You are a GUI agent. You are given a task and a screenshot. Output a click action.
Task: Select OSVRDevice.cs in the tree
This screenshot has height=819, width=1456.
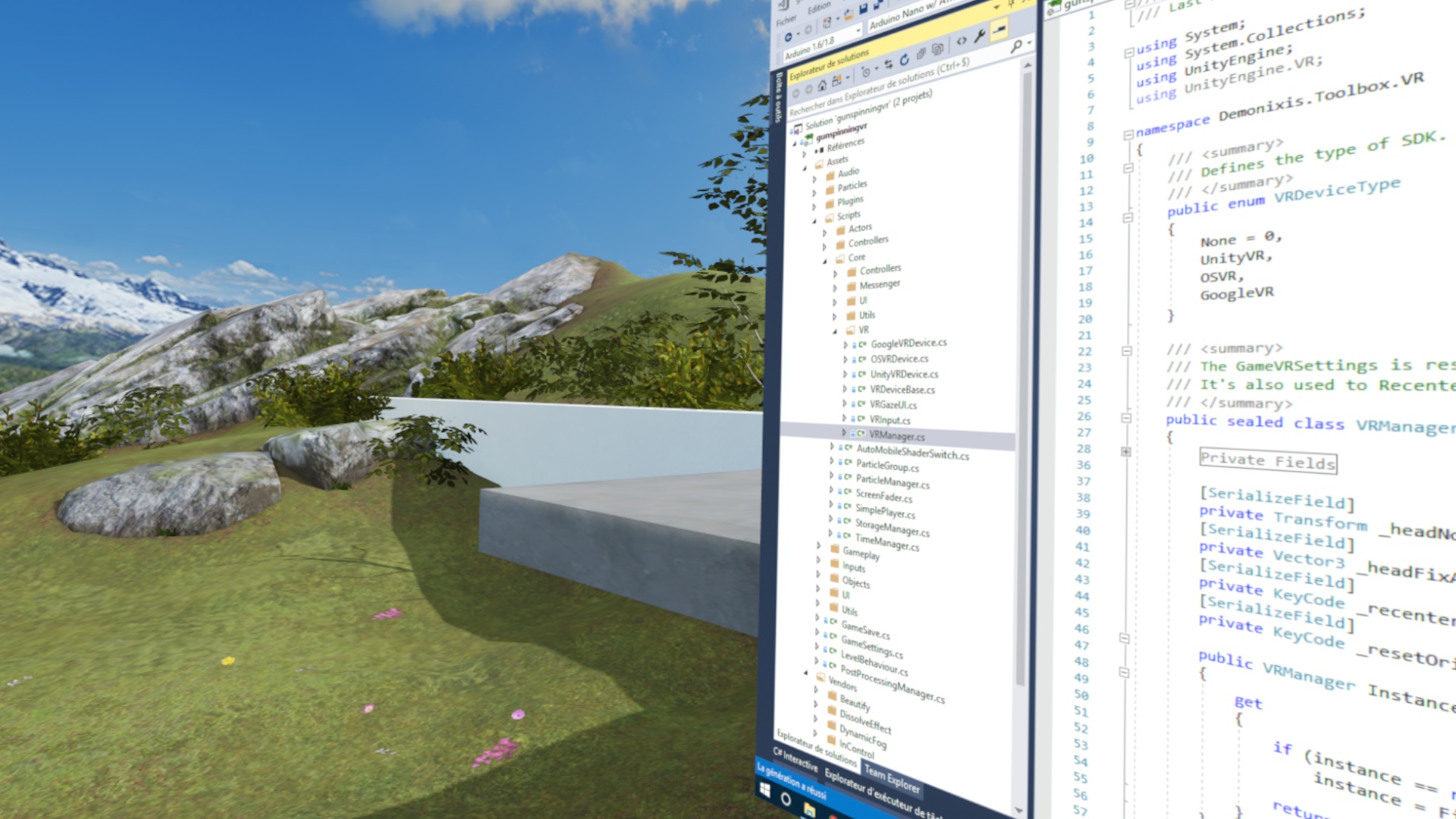pos(899,359)
